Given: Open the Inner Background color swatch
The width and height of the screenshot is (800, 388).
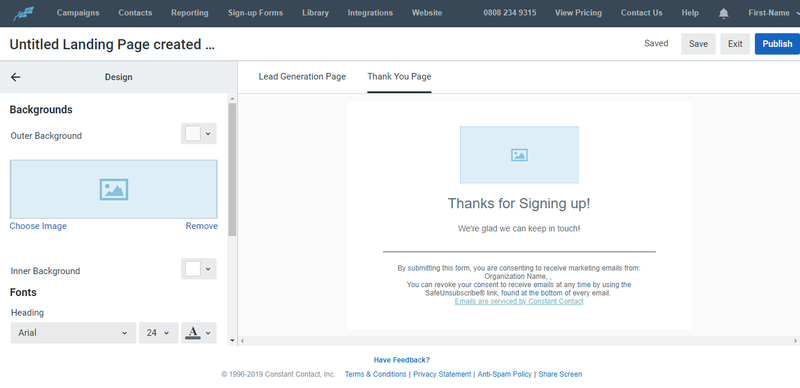Looking at the screenshot, I should coord(198,269).
